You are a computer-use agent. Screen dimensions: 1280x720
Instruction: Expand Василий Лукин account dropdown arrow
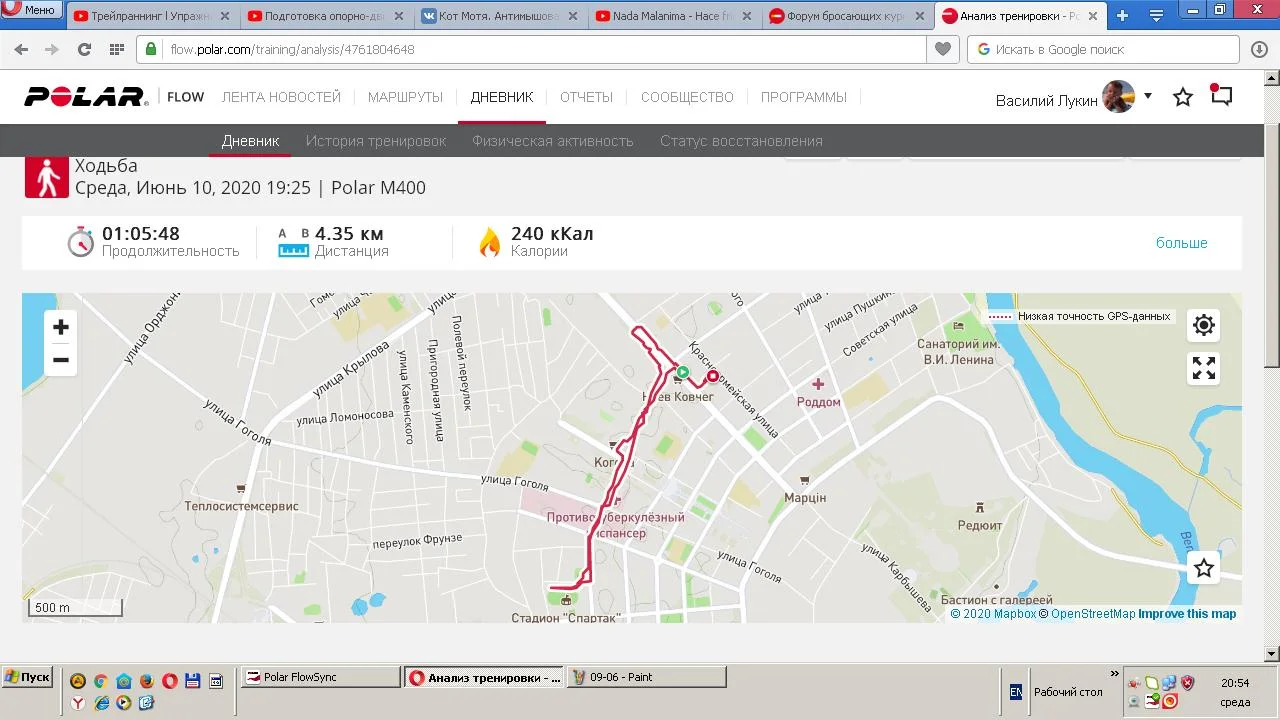(1148, 96)
